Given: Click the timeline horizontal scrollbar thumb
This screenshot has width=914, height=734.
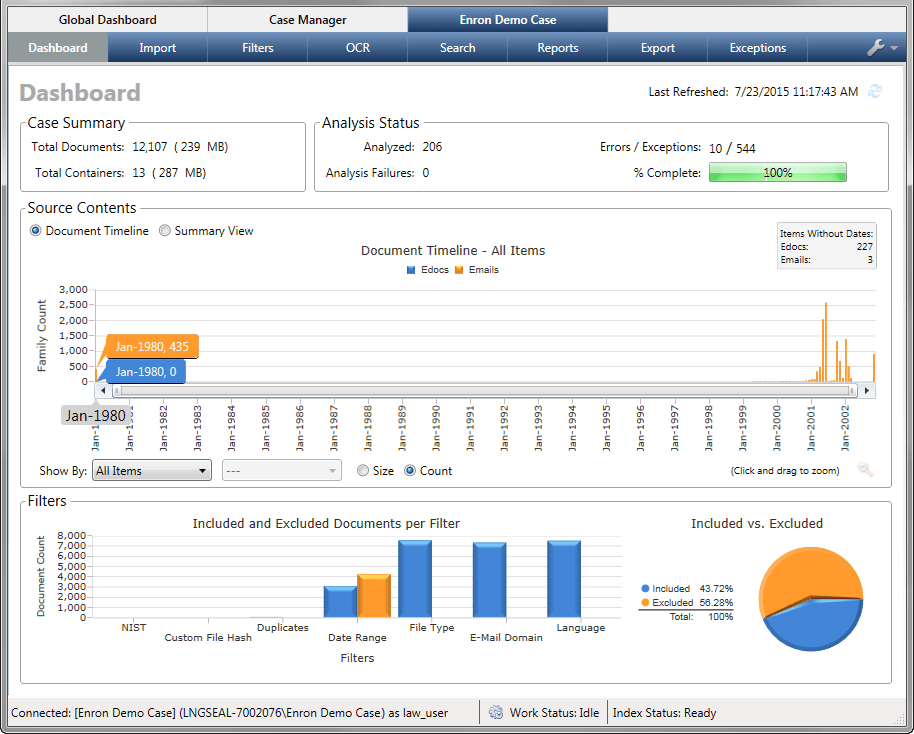Looking at the screenshot, I should pos(484,391).
